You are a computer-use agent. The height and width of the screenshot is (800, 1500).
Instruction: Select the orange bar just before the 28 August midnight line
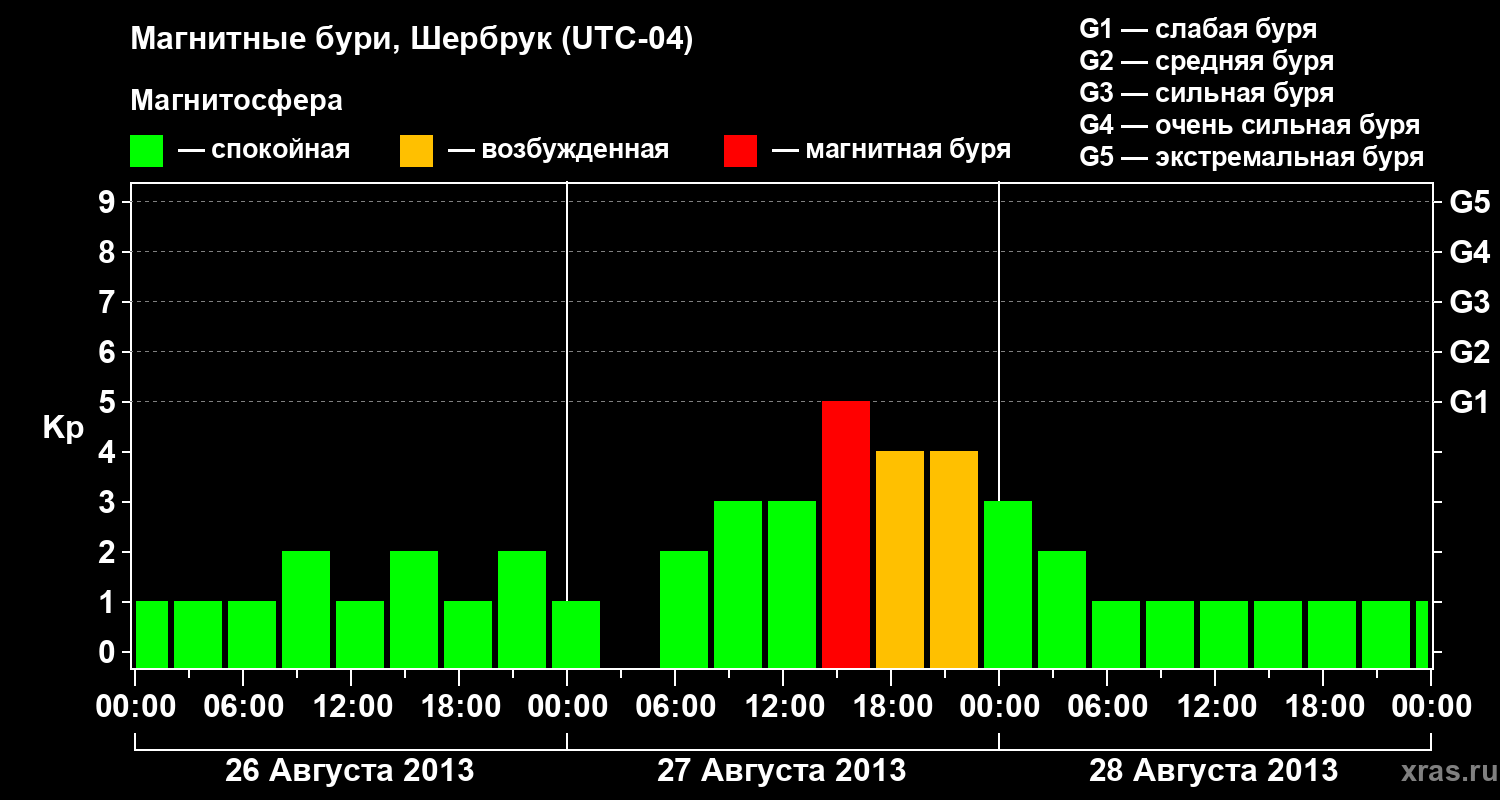[954, 560]
